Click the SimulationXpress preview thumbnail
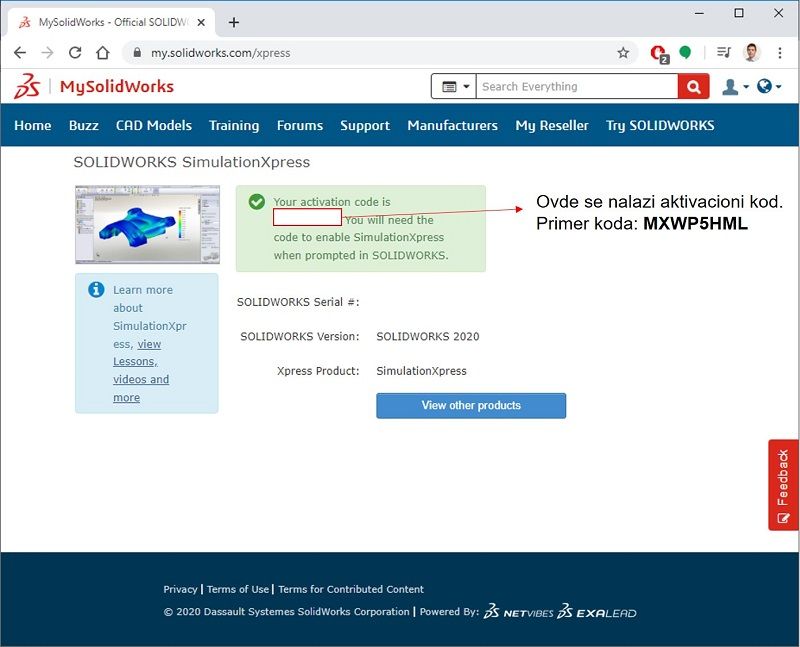 pos(147,225)
